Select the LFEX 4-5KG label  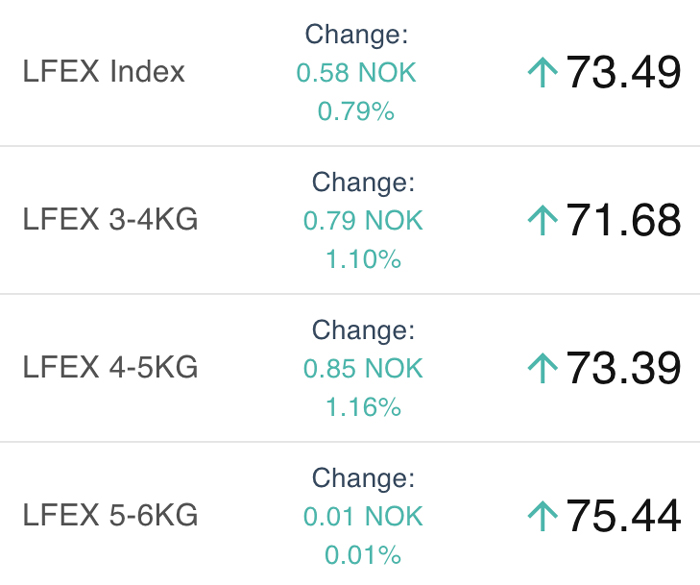tap(110, 367)
